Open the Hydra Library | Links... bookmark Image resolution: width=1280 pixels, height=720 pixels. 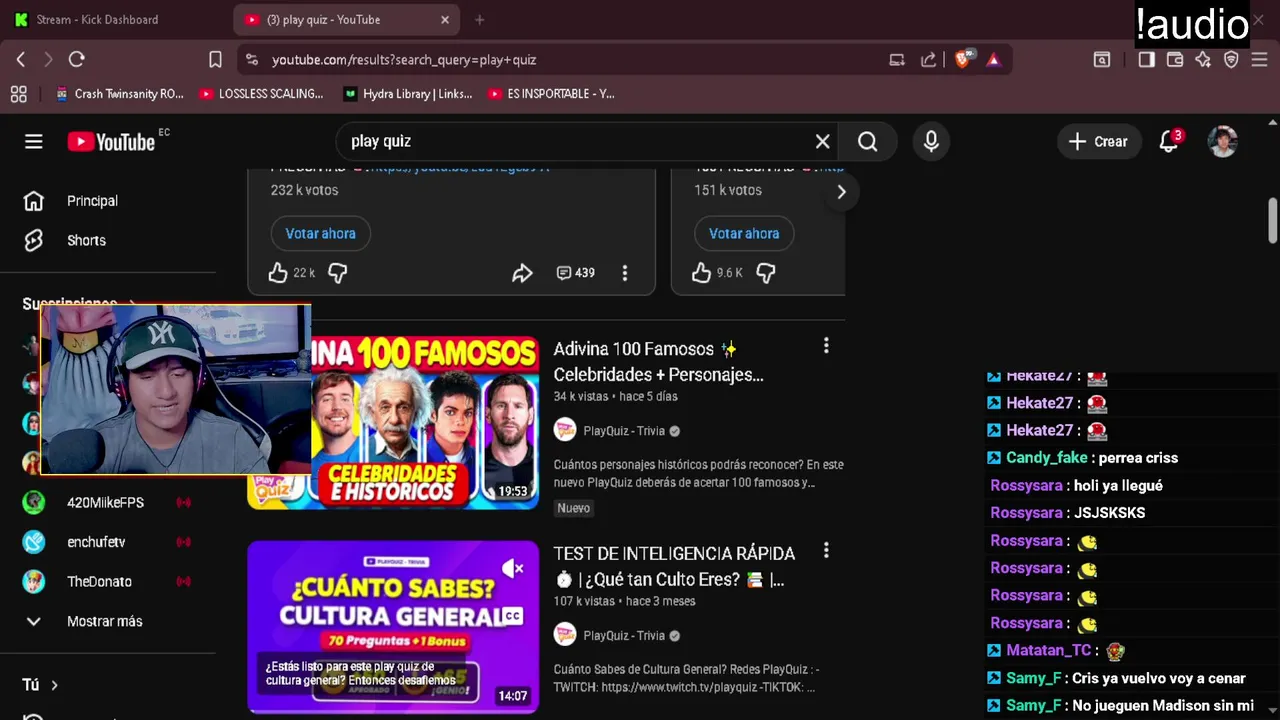[x=407, y=94]
